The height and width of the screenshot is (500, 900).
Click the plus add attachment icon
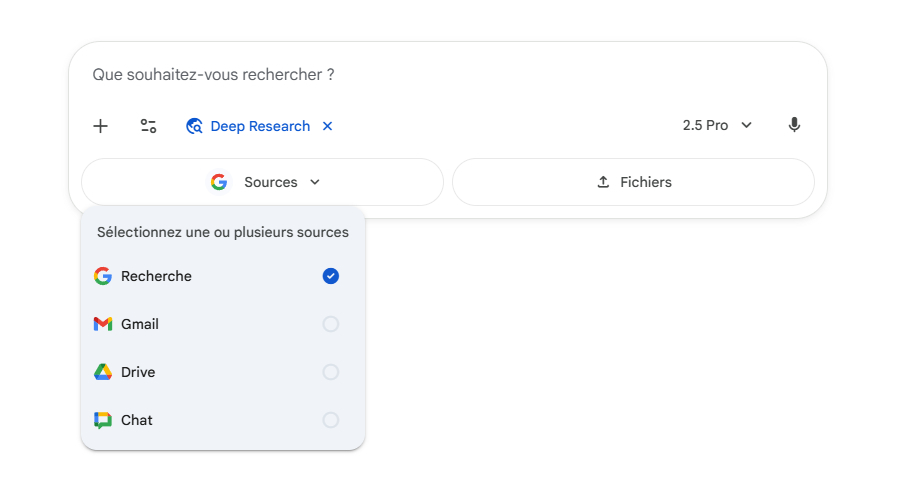(100, 126)
